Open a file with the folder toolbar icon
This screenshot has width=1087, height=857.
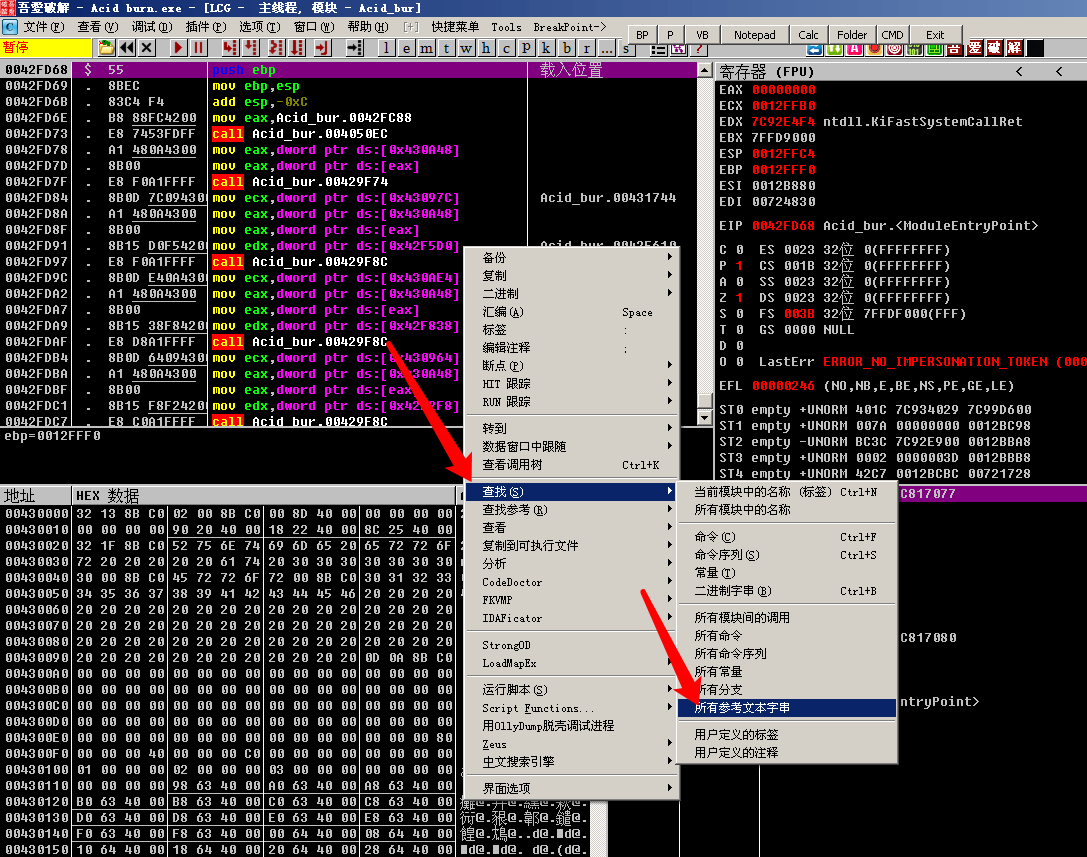pos(106,48)
